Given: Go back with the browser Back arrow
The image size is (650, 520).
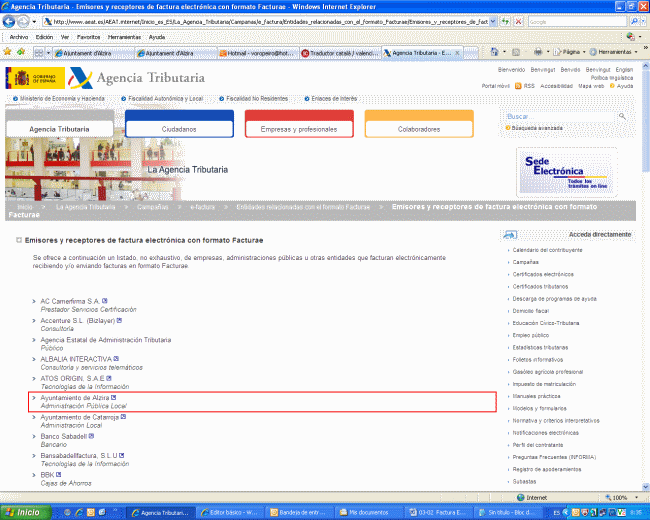Looking at the screenshot, I should click(x=9, y=21).
